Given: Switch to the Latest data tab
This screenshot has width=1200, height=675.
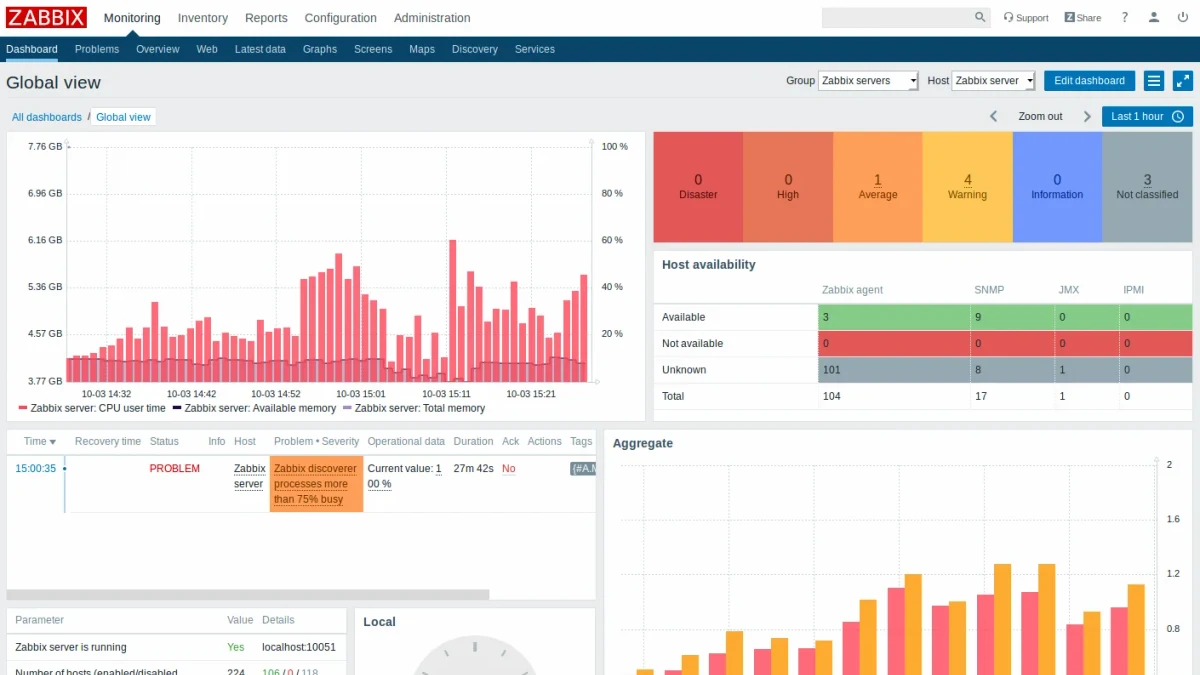Looking at the screenshot, I should (260, 49).
